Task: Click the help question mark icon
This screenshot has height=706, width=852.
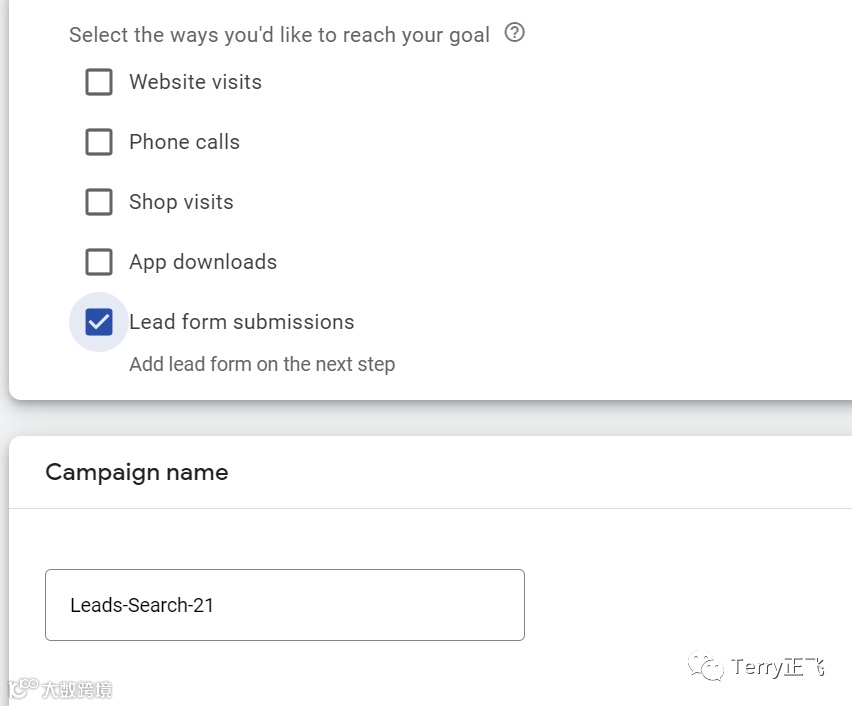Action: (x=515, y=33)
